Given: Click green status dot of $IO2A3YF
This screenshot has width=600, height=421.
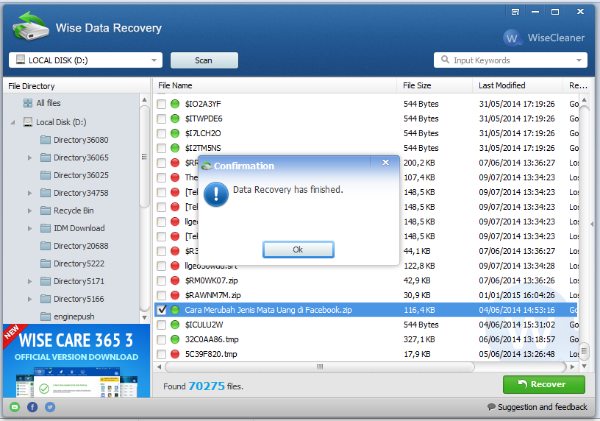Looking at the screenshot, I should coord(175,104).
